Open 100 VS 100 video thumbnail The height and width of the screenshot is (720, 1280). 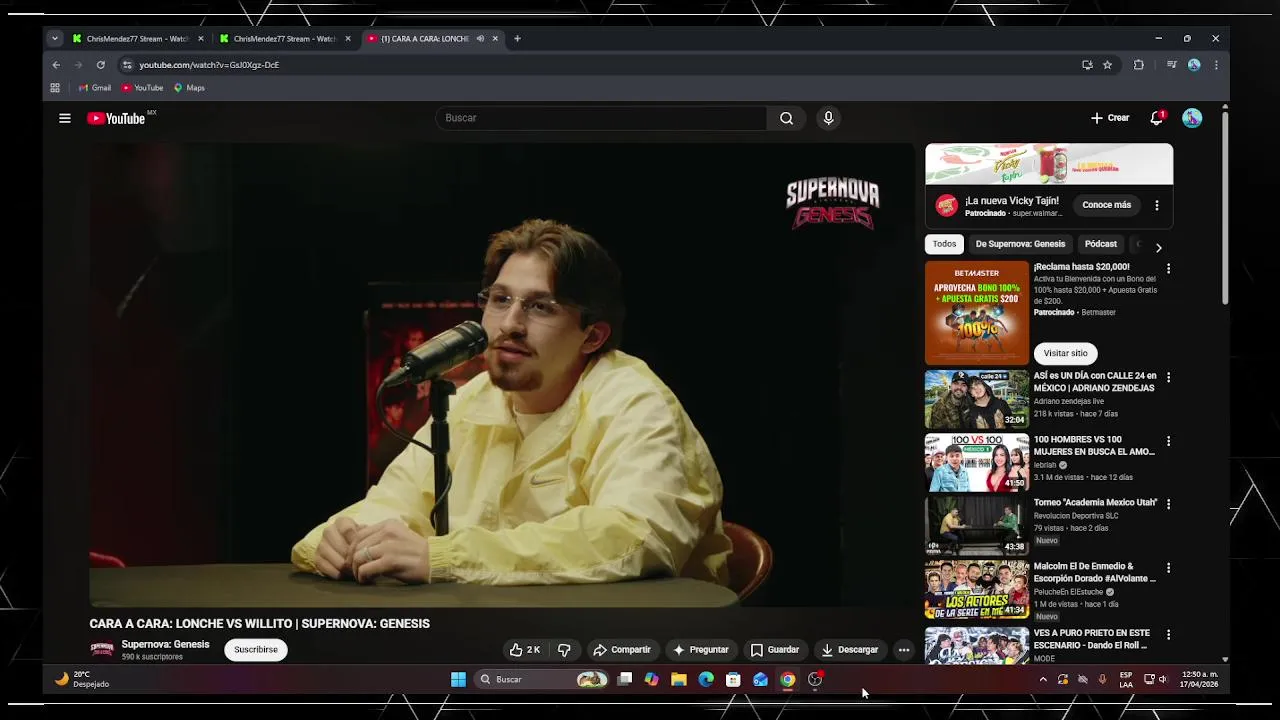pos(977,462)
